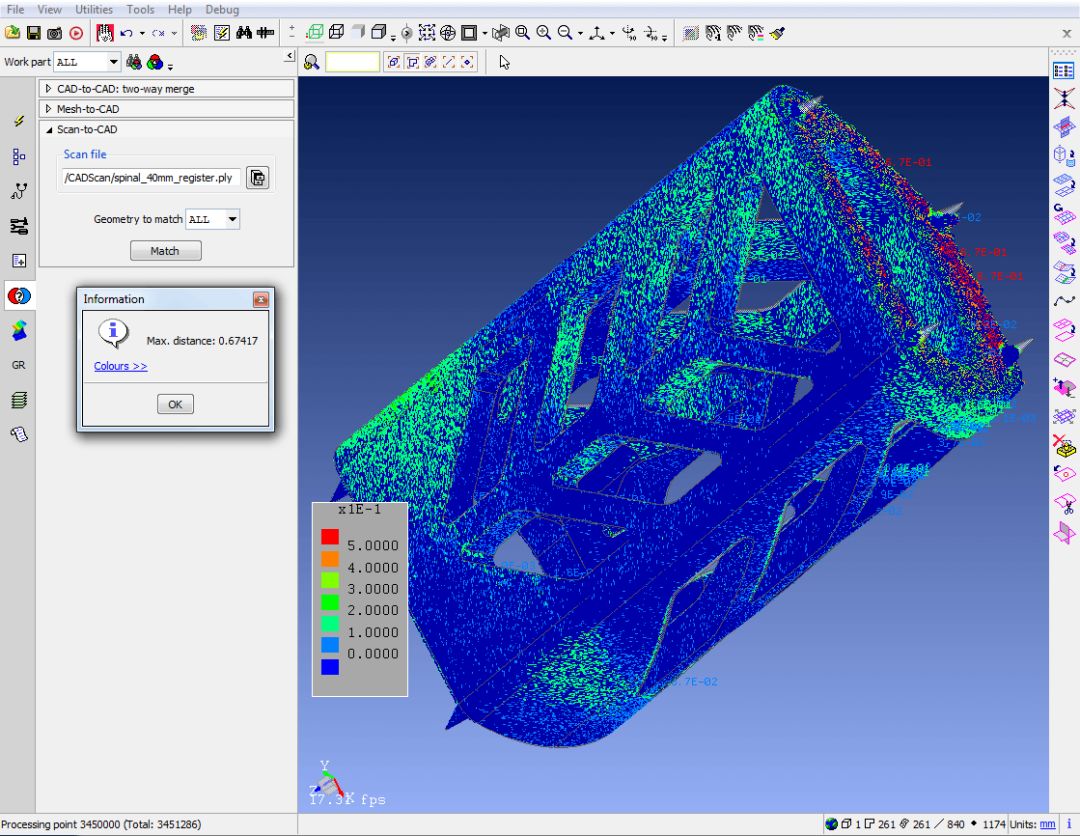The image size is (1080, 836).
Task: Click the mm units link
Action: click(1047, 824)
